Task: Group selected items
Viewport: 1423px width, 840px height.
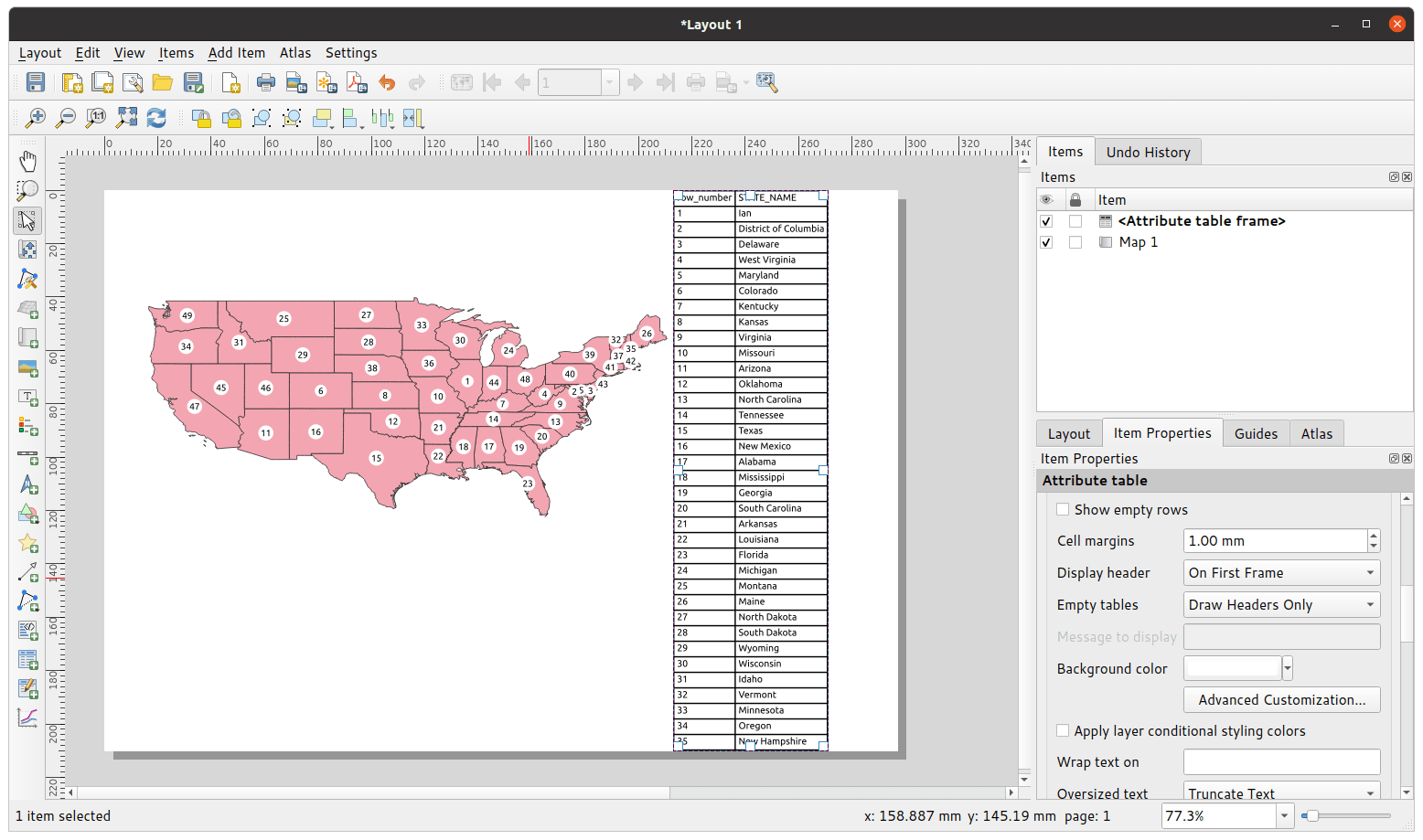Action: (262, 118)
